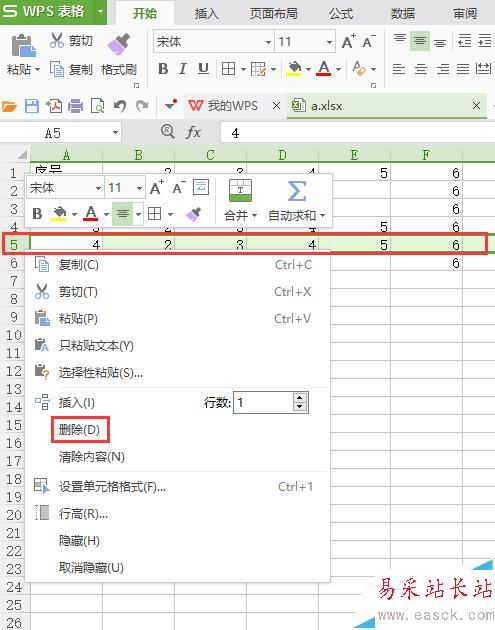Toggle Underline in the ribbon
Viewport: 495px width, 630px height.
(203, 69)
